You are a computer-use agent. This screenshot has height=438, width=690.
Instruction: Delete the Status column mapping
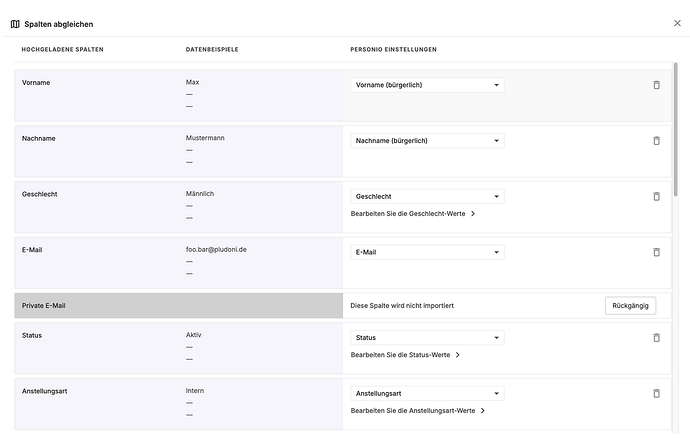656,338
